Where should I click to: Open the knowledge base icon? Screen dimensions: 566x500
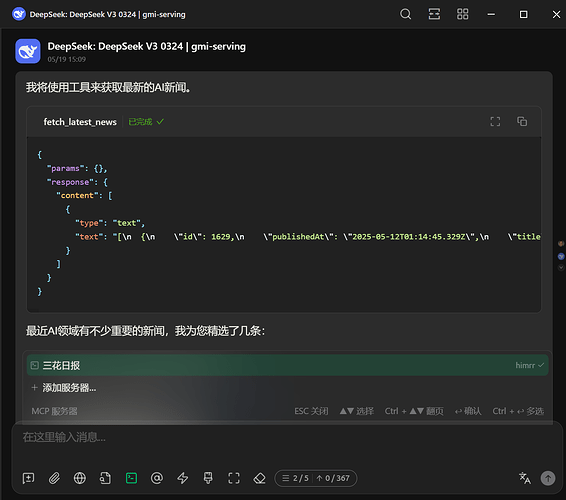[105, 478]
